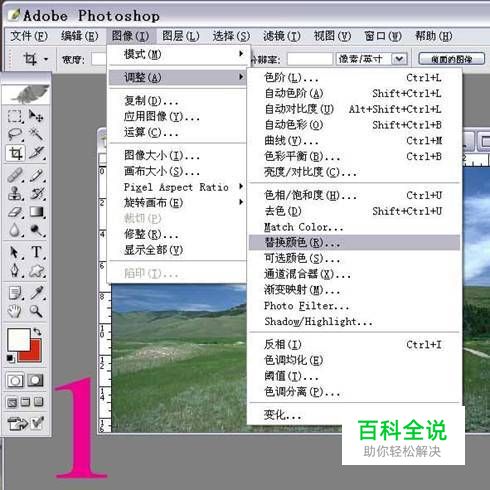Select the Blur tool
490x490 pixels.
tap(15, 230)
